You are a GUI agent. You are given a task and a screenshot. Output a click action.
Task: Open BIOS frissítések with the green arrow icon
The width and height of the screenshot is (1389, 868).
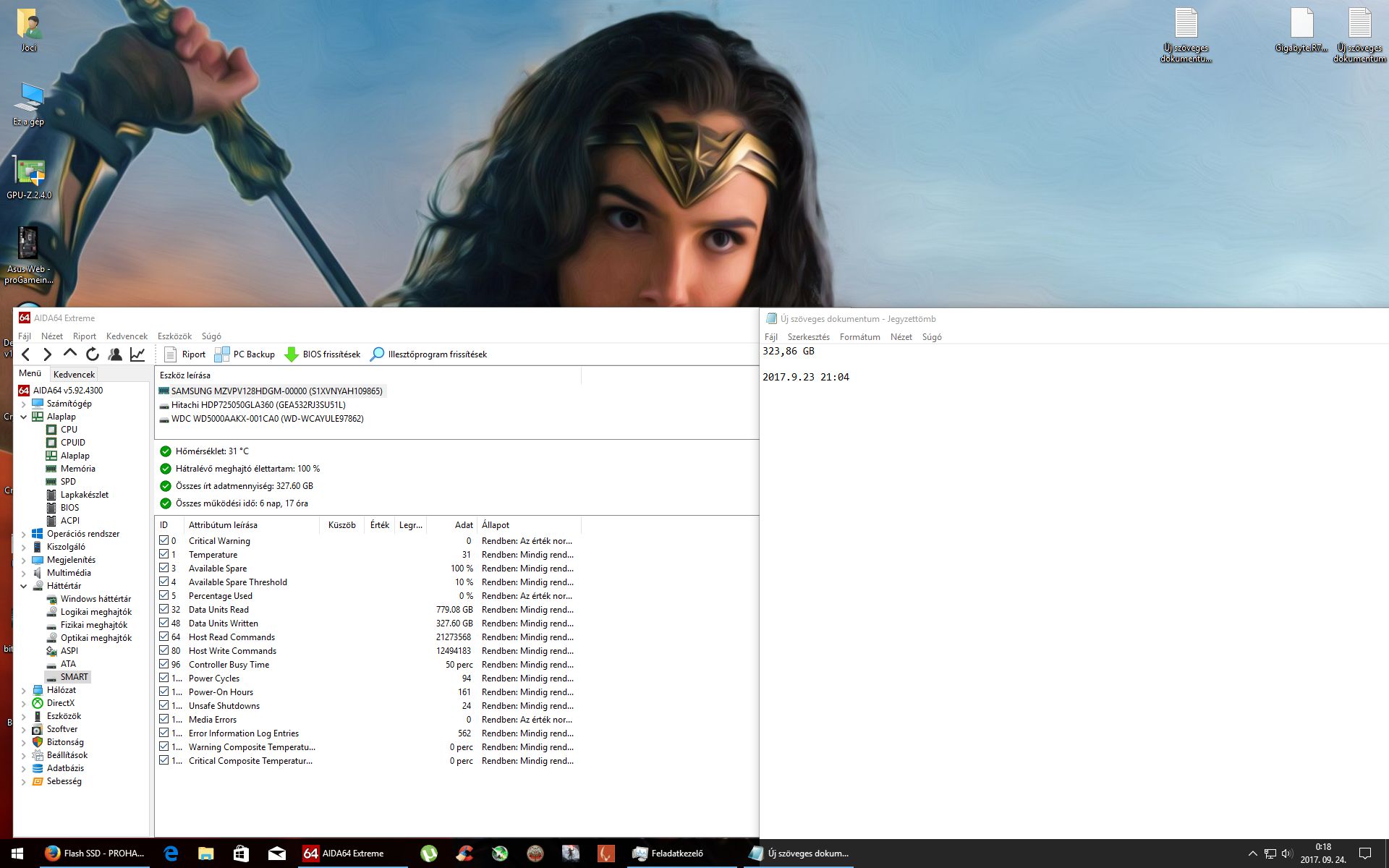click(323, 354)
